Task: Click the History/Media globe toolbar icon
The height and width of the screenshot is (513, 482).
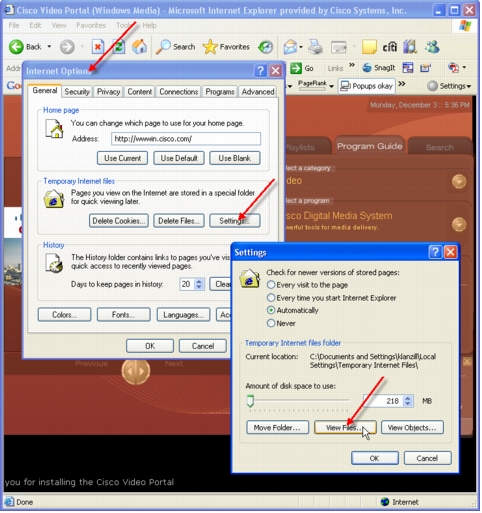Action: 266,47
